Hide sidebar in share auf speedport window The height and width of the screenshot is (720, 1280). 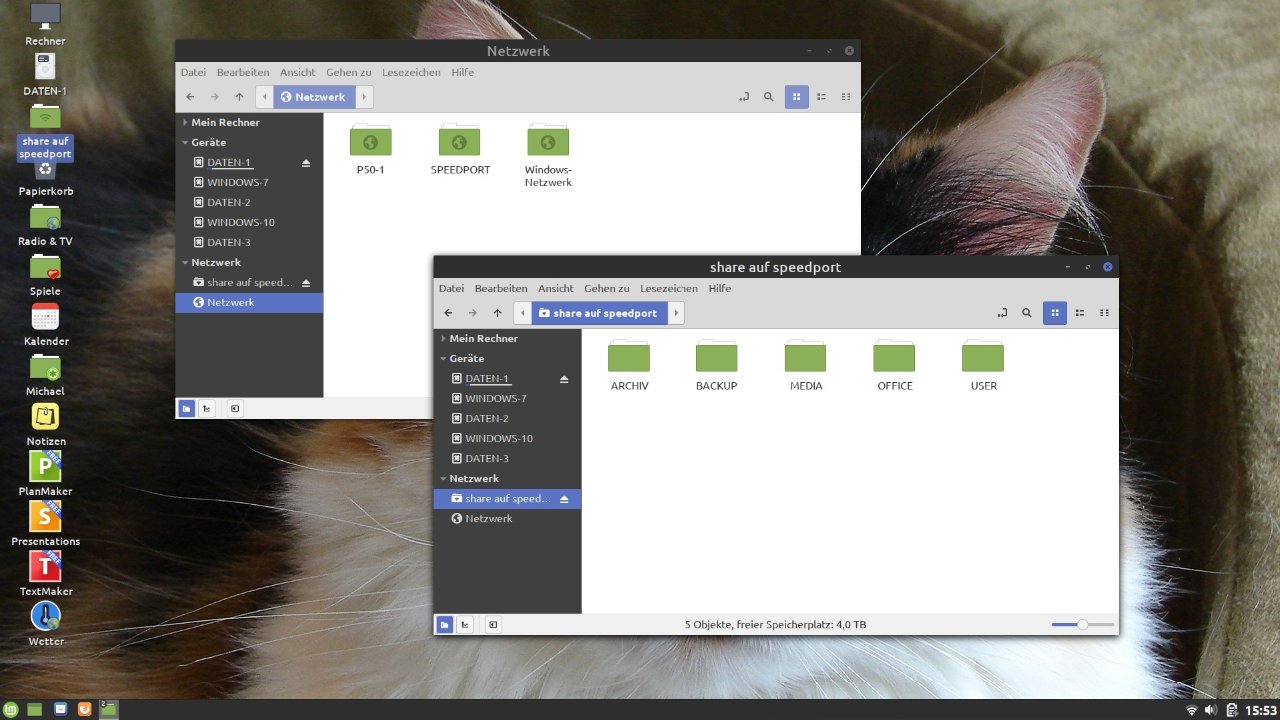(493, 625)
